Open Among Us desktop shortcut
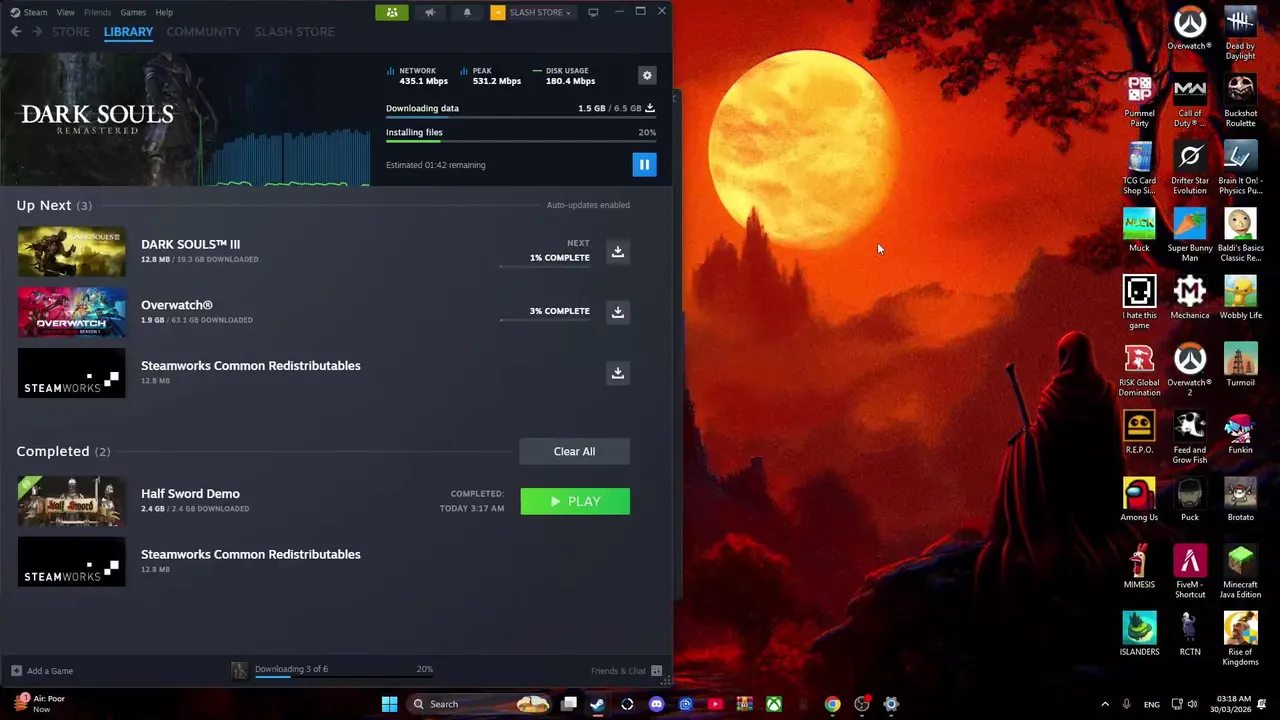The image size is (1280, 720). (x=1139, y=500)
